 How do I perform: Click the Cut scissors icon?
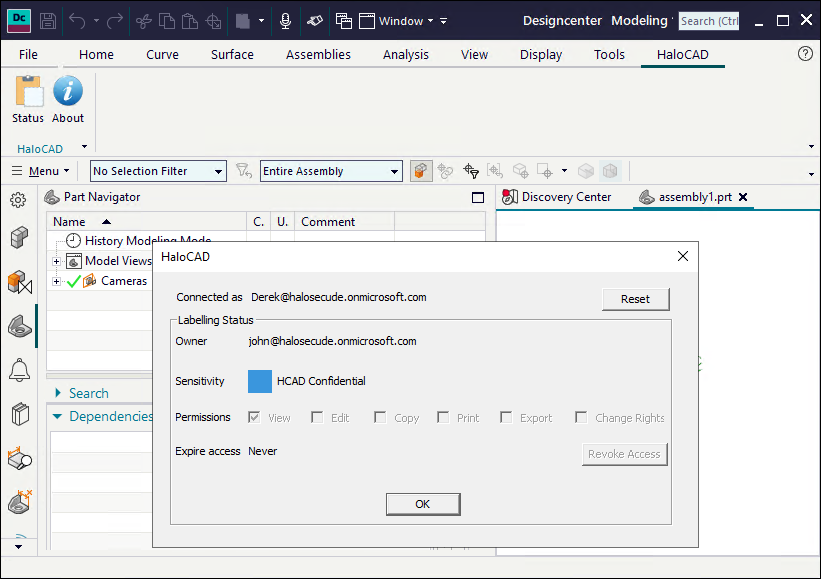pyautogui.click(x=143, y=21)
